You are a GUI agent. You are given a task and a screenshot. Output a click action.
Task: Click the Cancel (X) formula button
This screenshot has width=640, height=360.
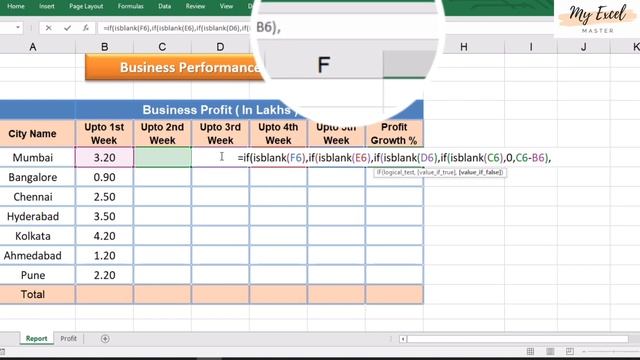tap(49, 28)
